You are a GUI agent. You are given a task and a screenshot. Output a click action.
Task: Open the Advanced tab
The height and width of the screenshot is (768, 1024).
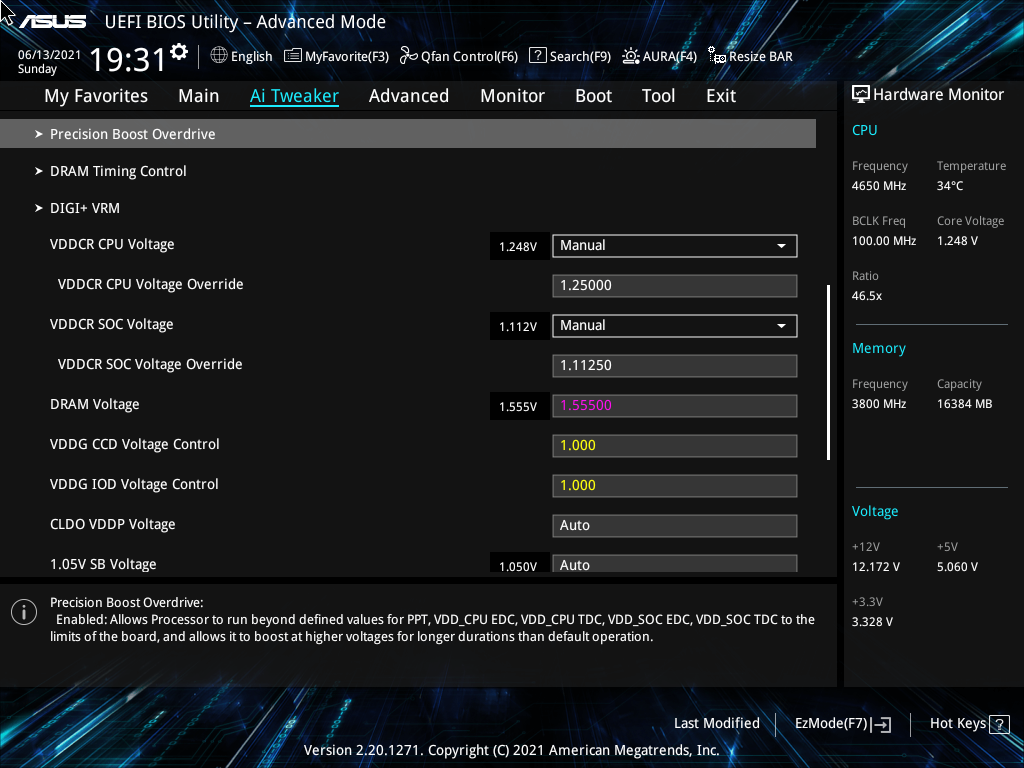pyautogui.click(x=409, y=96)
